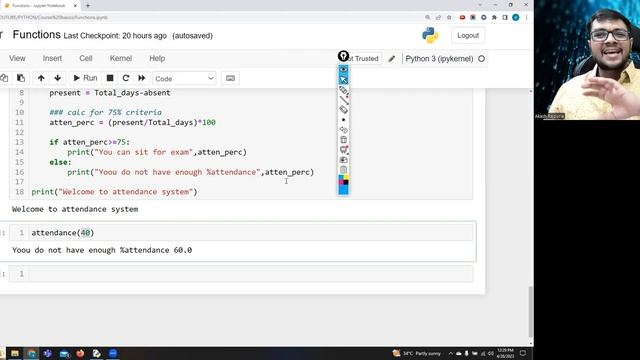The width and height of the screenshot is (640, 360).
Task: Open browser profile avatar icon
Action: pos(516,18)
